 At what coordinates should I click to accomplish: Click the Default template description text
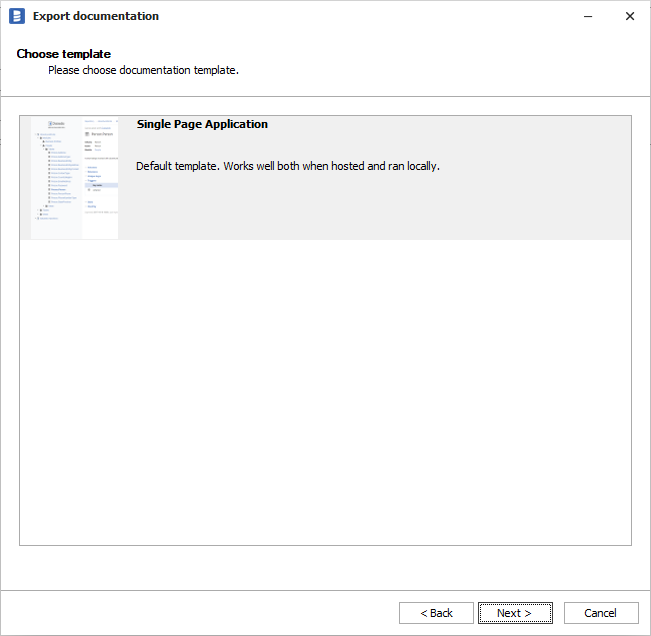pyautogui.click(x=288, y=166)
